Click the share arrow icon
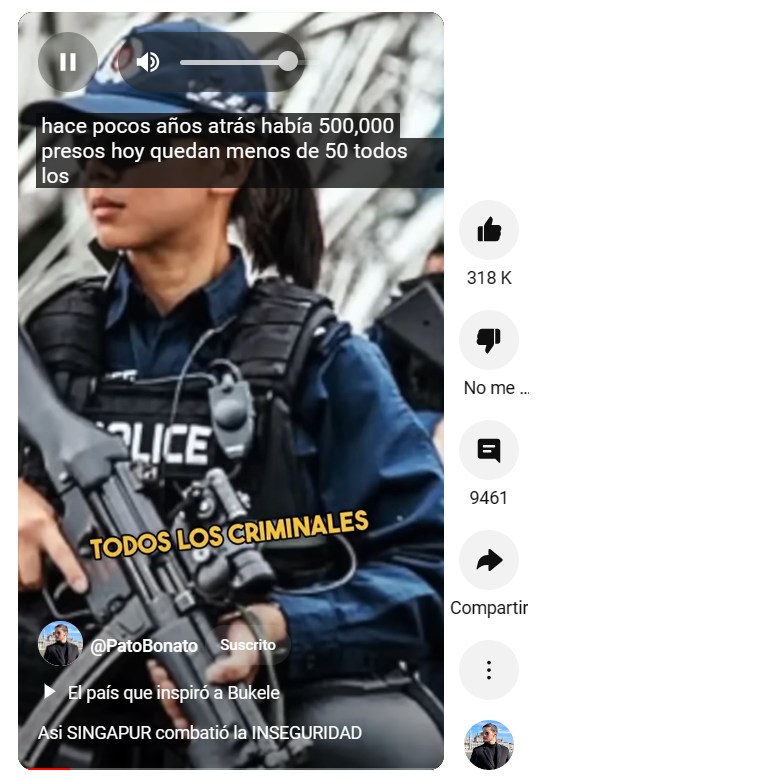 tap(489, 560)
